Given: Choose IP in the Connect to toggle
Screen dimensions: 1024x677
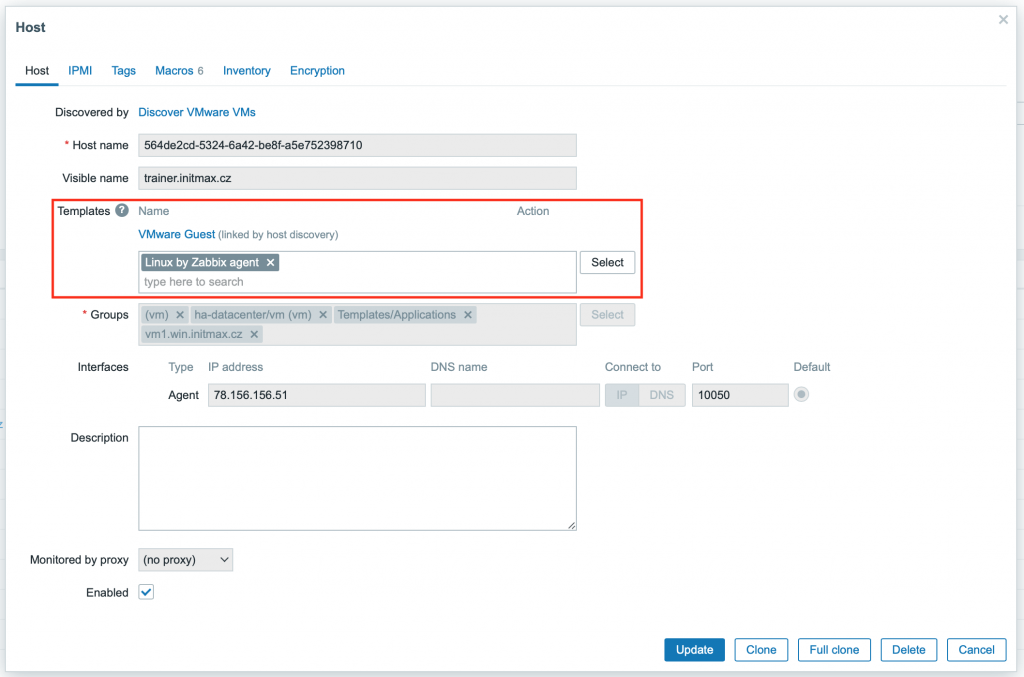Looking at the screenshot, I should [x=622, y=395].
